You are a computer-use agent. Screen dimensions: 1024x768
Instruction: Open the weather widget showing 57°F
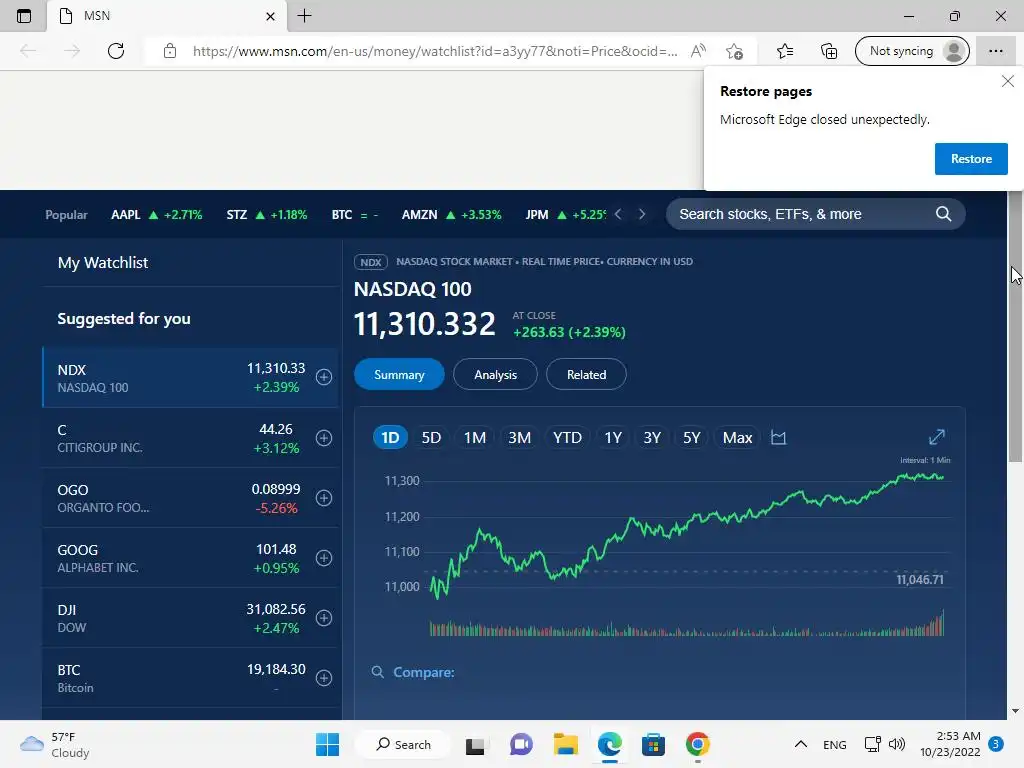pos(55,744)
